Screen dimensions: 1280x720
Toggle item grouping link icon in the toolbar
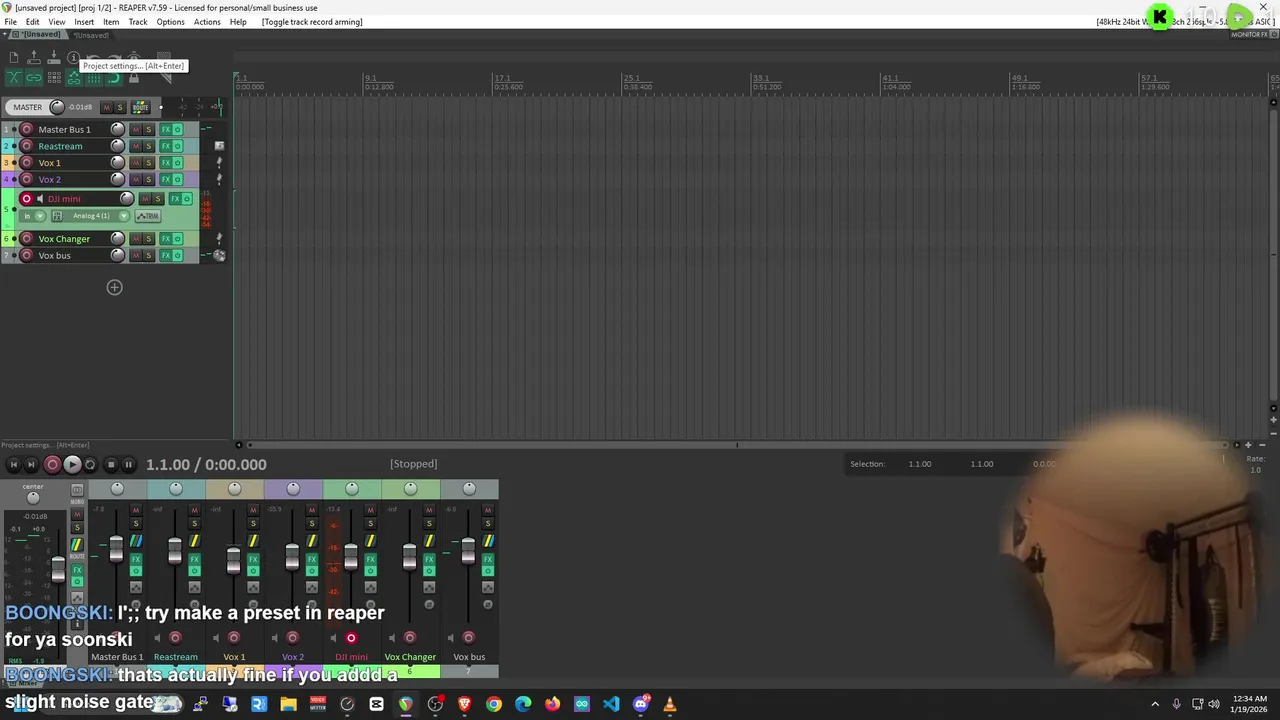34,77
